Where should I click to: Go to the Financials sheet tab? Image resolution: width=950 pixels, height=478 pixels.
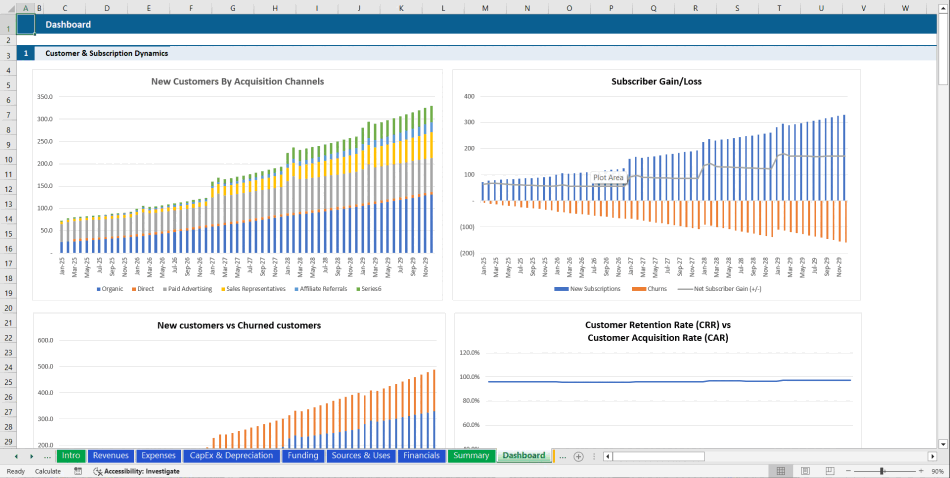420,456
